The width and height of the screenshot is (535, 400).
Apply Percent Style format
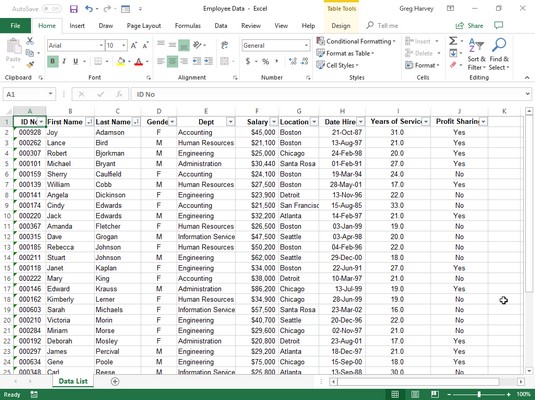point(265,61)
